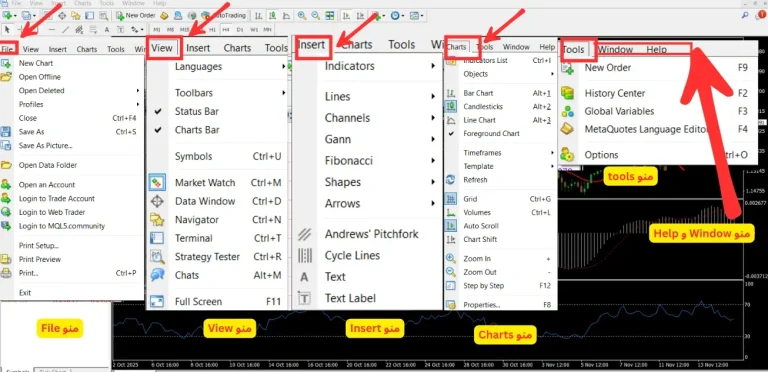Select the Equidistant Channel drawing tool
This screenshot has width=768, height=372.
pos(79,29)
